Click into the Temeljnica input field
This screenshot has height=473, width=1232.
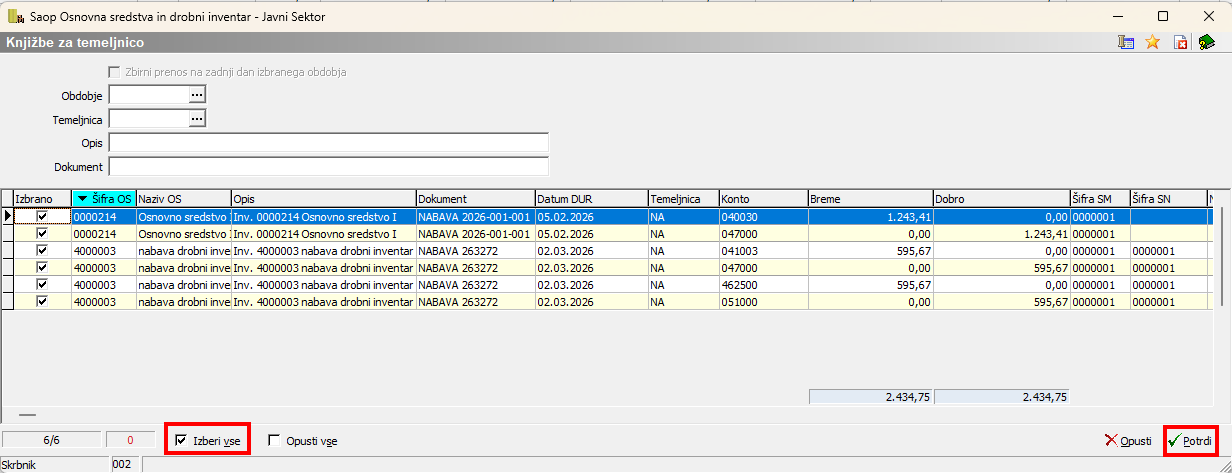(x=148, y=119)
